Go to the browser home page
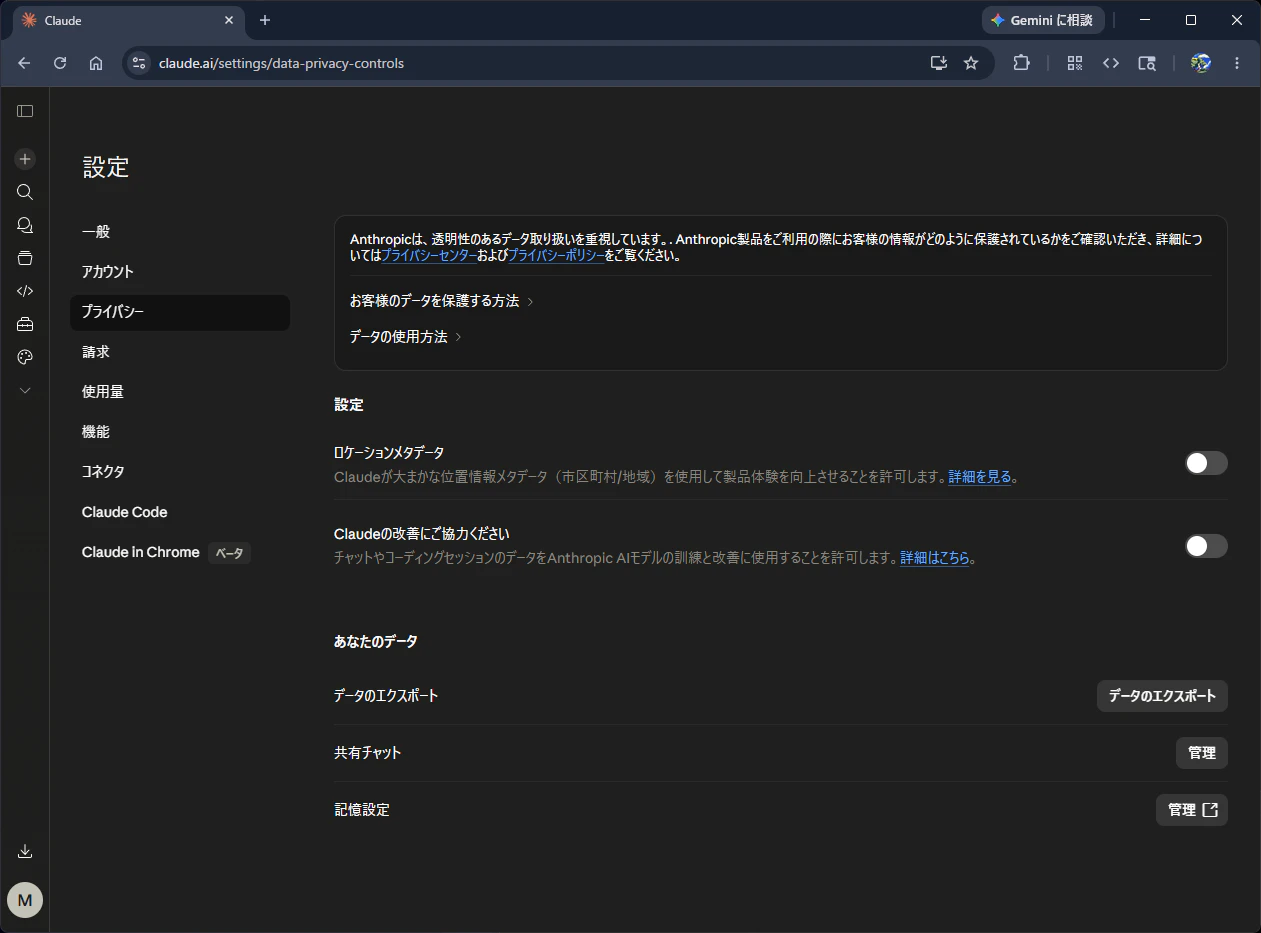Image resolution: width=1261 pixels, height=933 pixels. [96, 63]
